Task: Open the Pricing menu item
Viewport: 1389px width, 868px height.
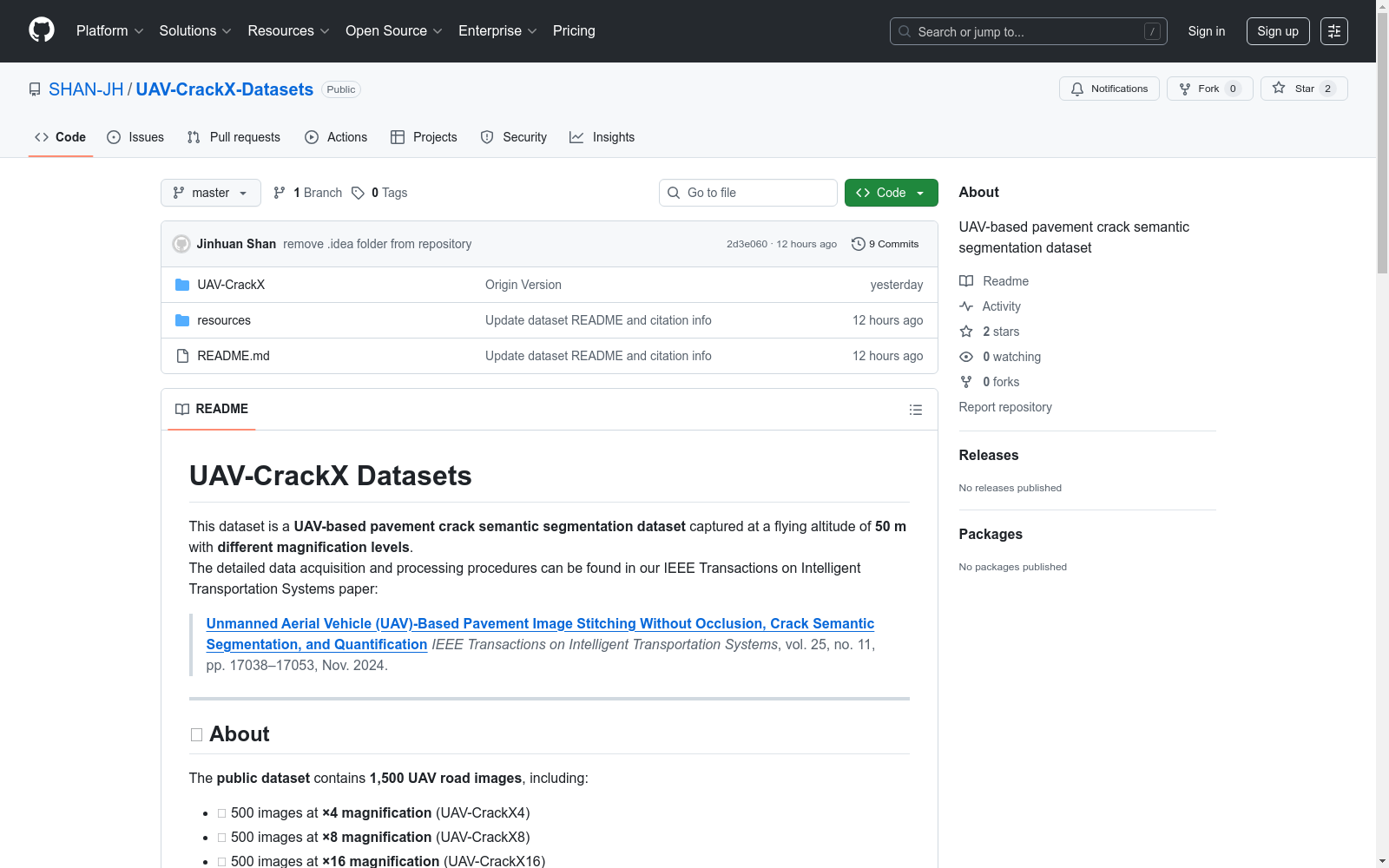Action: (x=574, y=31)
